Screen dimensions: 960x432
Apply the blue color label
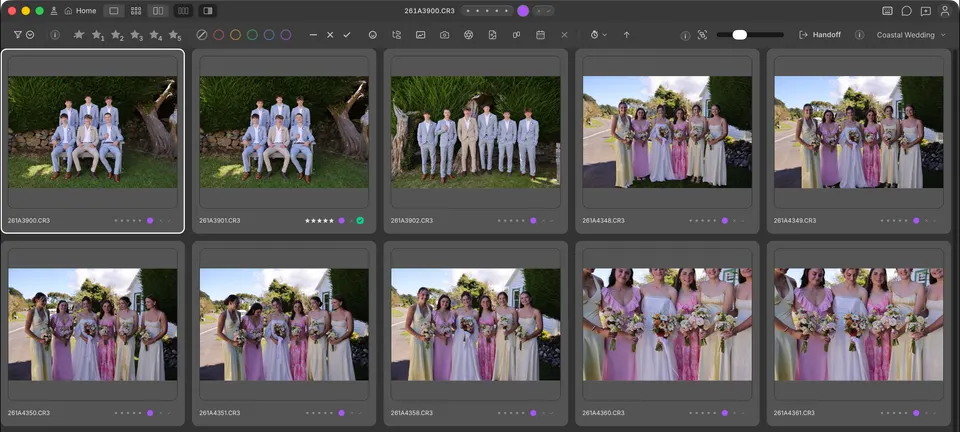coord(269,35)
